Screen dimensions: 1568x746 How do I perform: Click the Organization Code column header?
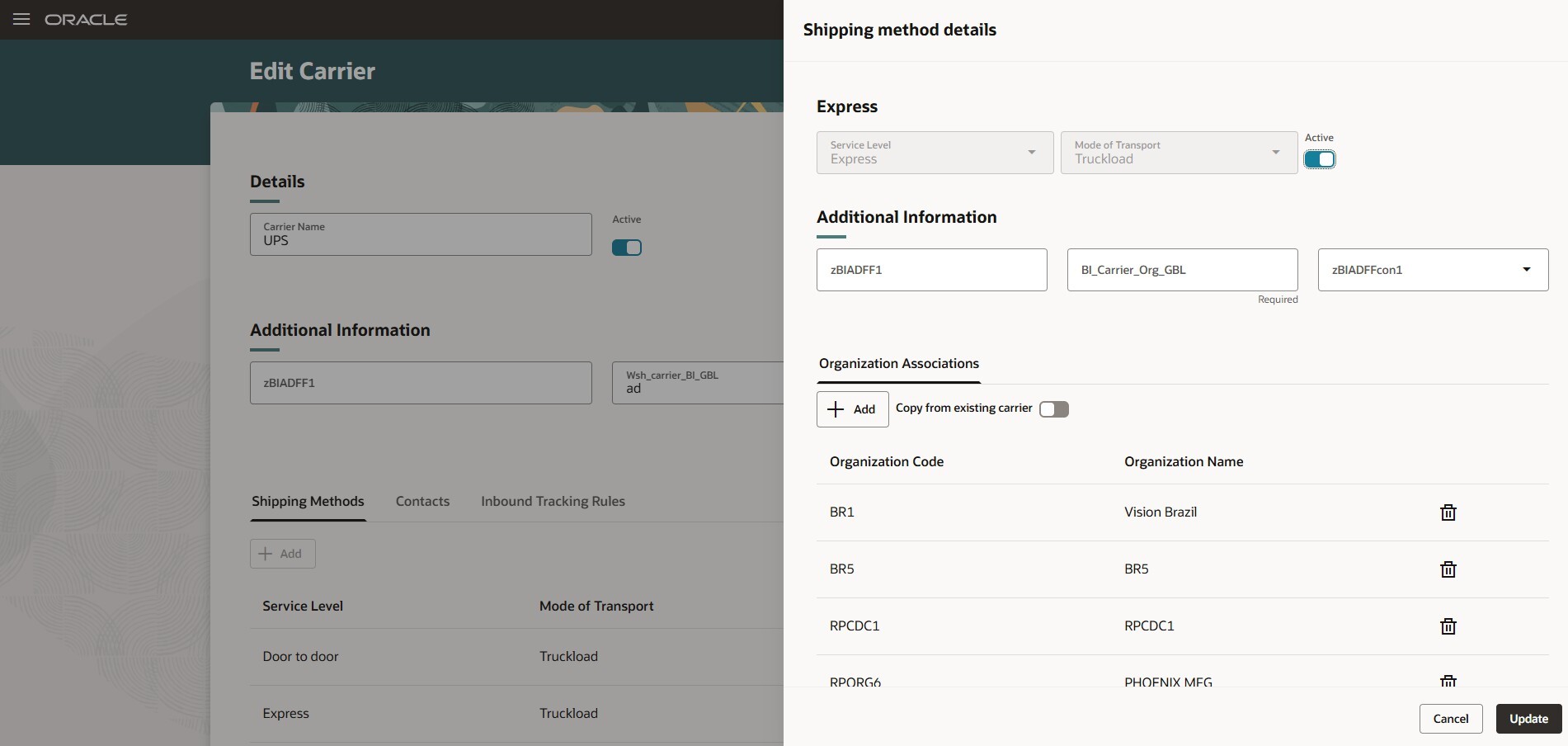pos(886,462)
